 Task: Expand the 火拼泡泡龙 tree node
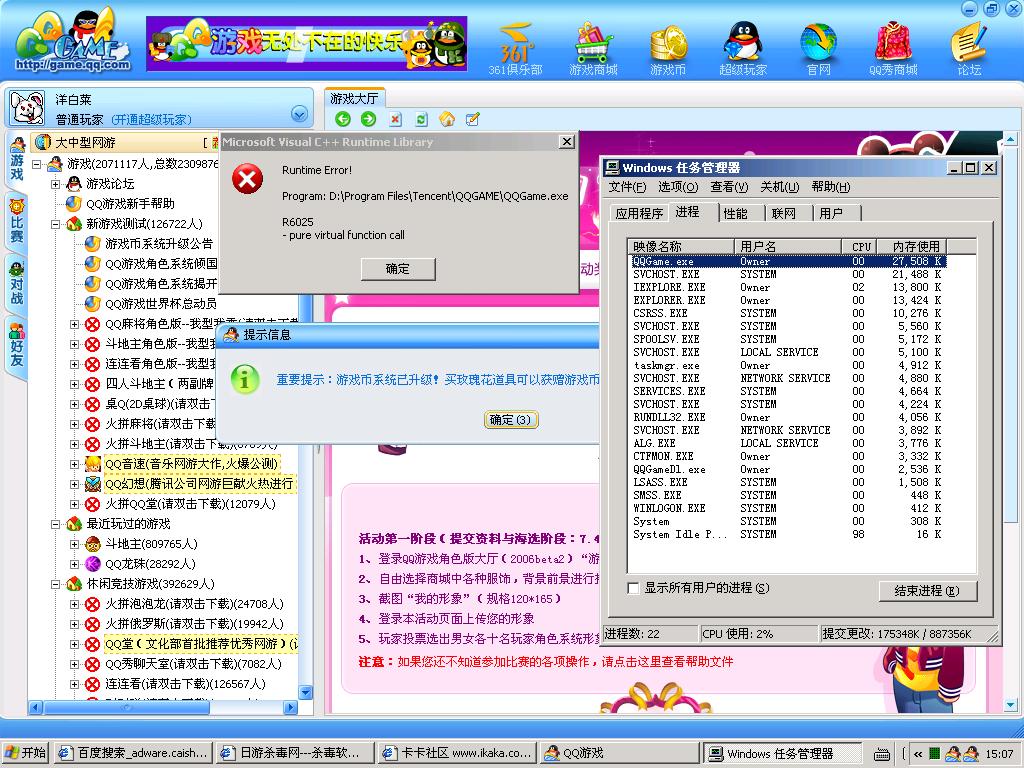pos(74,604)
